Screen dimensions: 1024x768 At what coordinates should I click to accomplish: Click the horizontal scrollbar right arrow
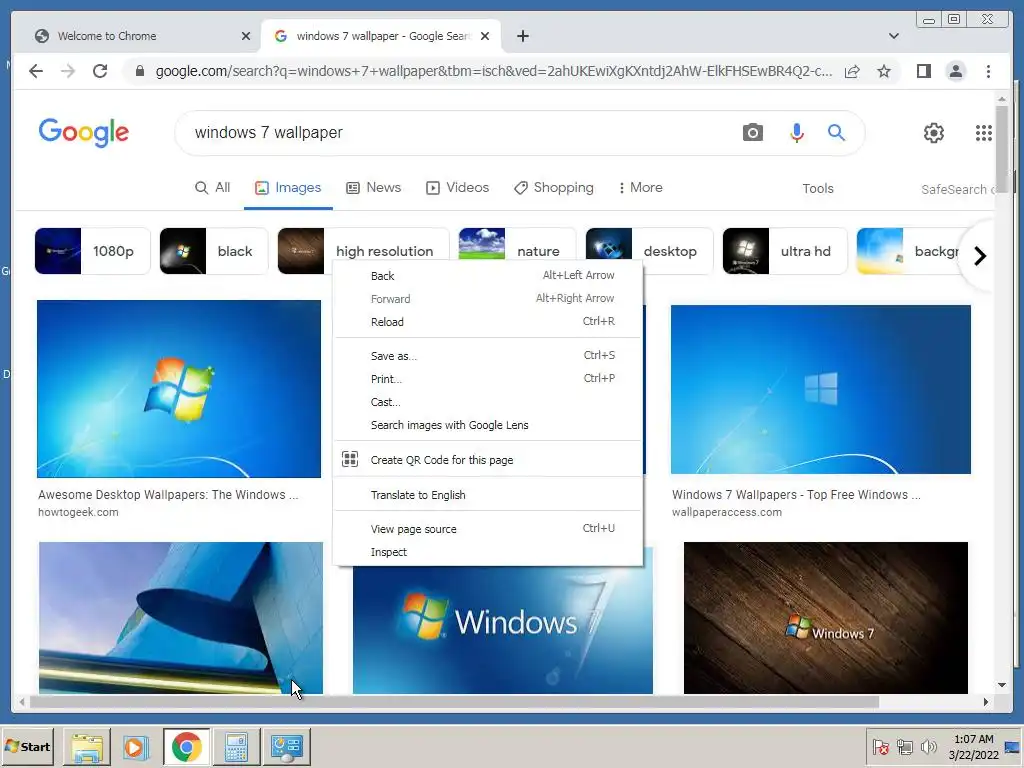pyautogui.click(x=986, y=702)
